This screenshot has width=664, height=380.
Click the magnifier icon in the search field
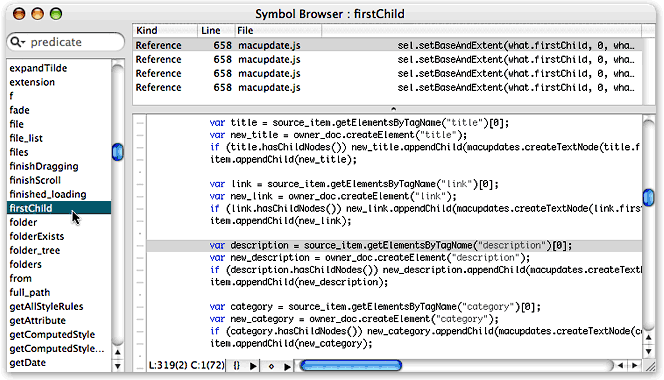coord(18,42)
